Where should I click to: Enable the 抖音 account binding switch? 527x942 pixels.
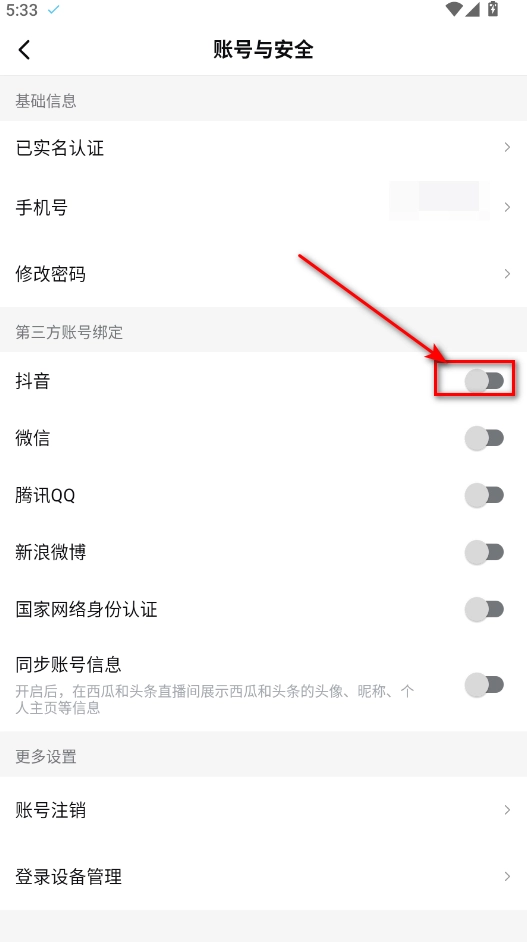click(484, 381)
